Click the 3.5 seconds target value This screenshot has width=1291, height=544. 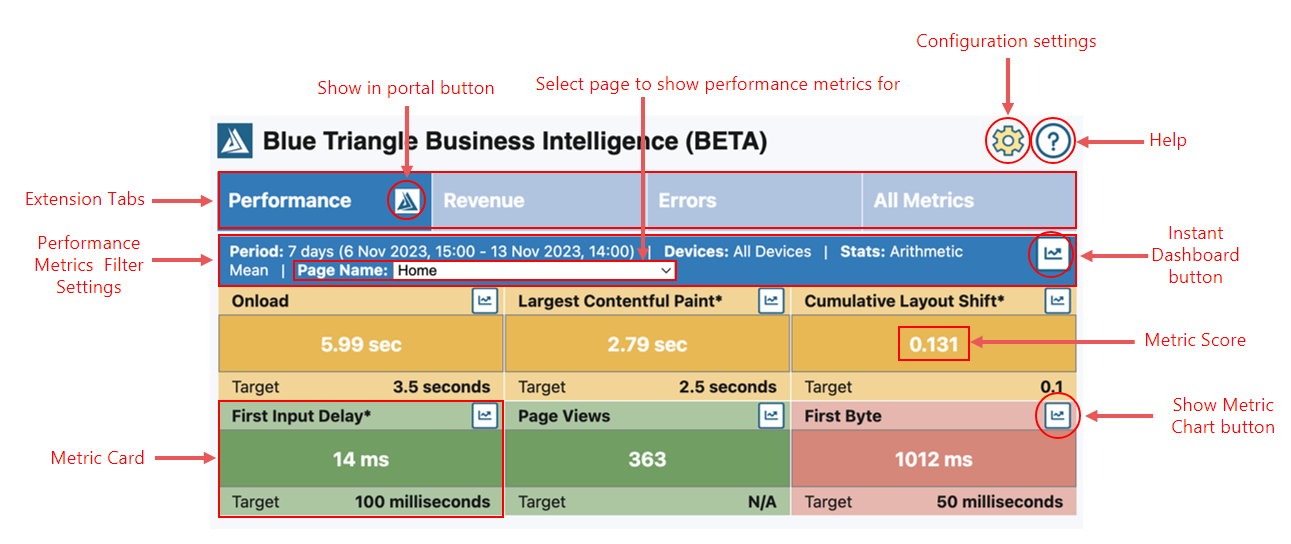point(441,387)
